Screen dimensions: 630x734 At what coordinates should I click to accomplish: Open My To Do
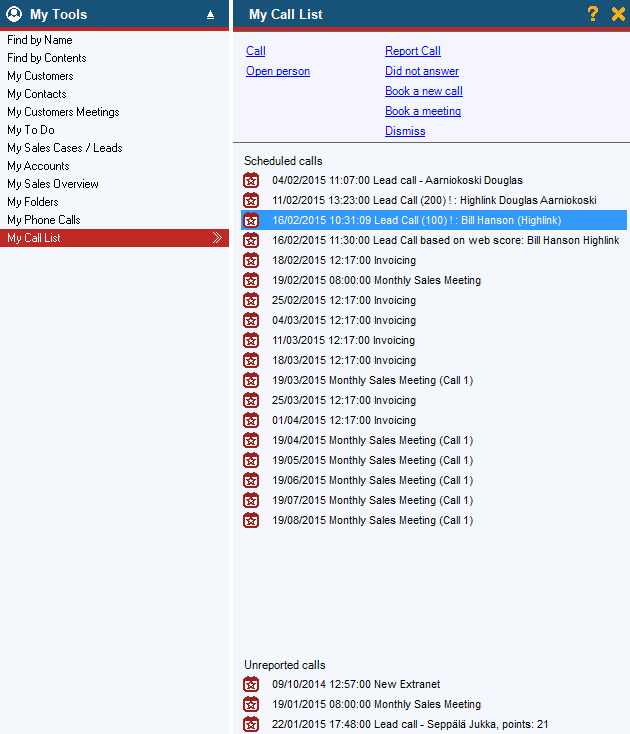click(x=31, y=130)
